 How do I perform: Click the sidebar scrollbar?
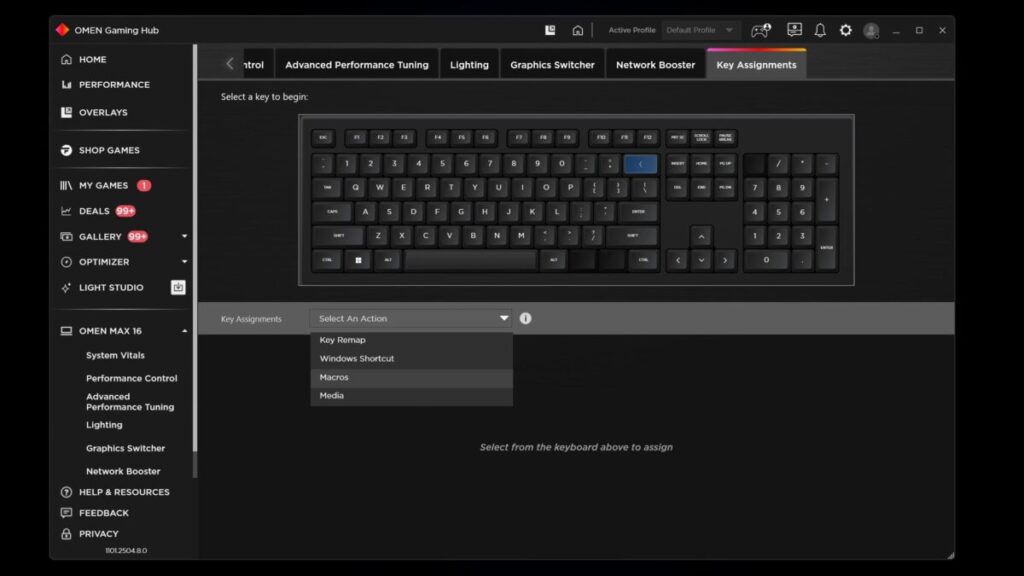coord(195,248)
